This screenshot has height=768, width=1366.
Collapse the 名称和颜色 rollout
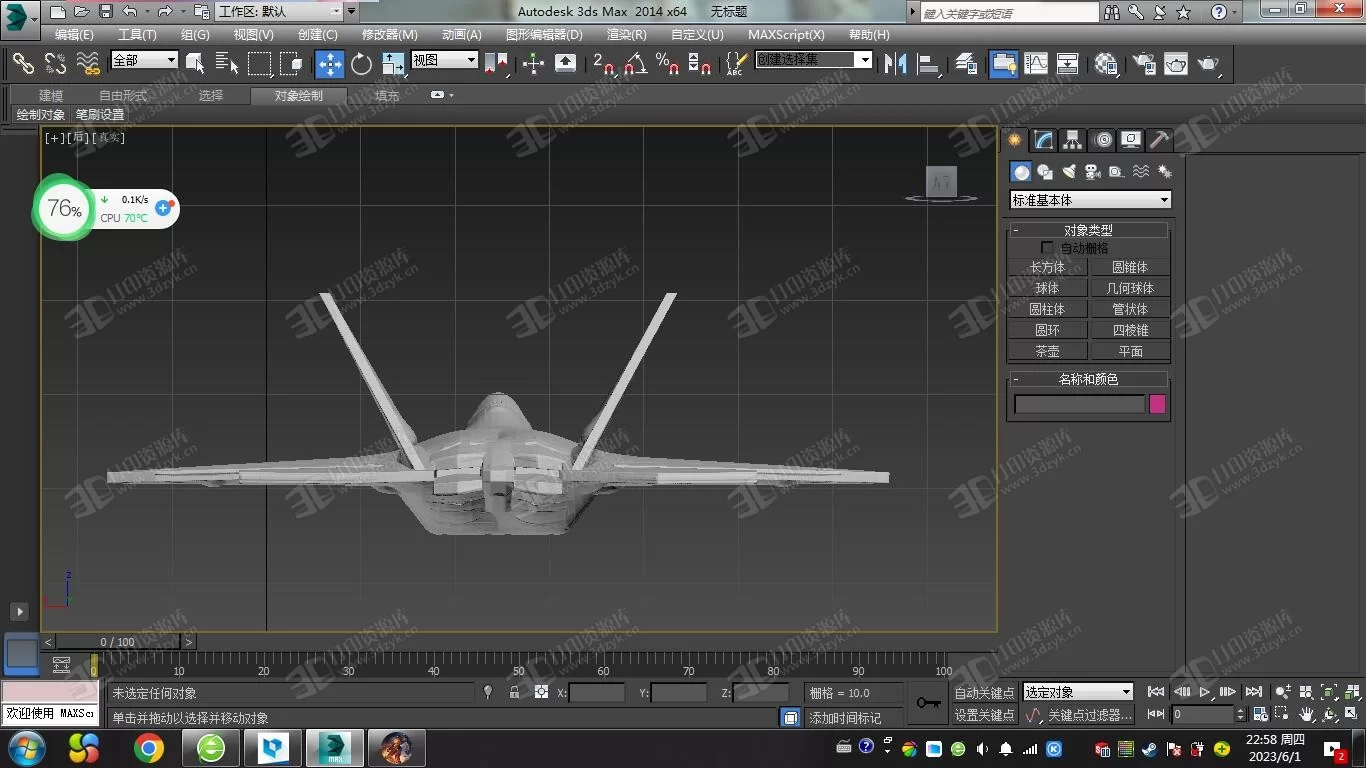point(1088,379)
